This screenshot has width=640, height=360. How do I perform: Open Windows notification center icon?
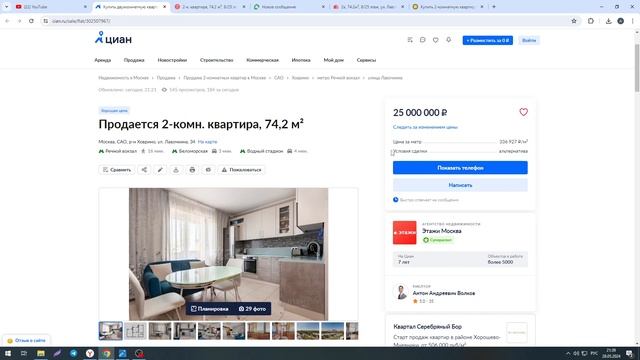click(x=630, y=353)
